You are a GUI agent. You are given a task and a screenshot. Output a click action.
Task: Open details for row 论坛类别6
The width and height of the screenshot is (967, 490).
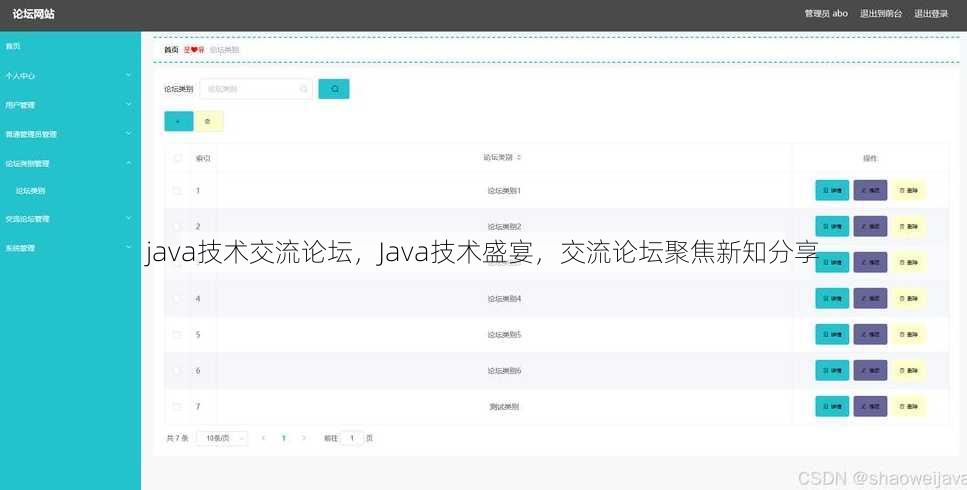click(832, 370)
